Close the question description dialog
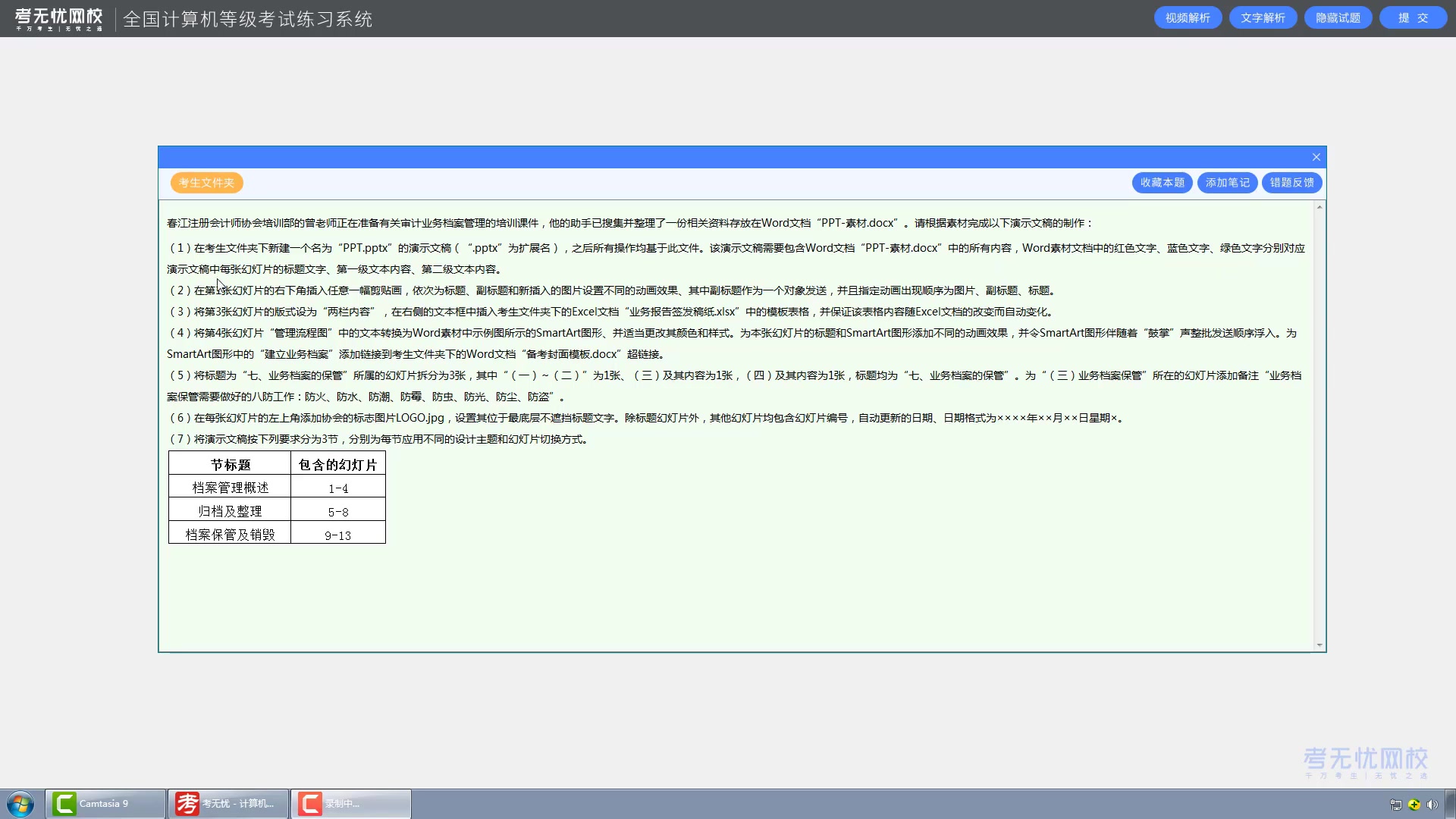Viewport: 1456px width, 819px height. tap(1316, 157)
